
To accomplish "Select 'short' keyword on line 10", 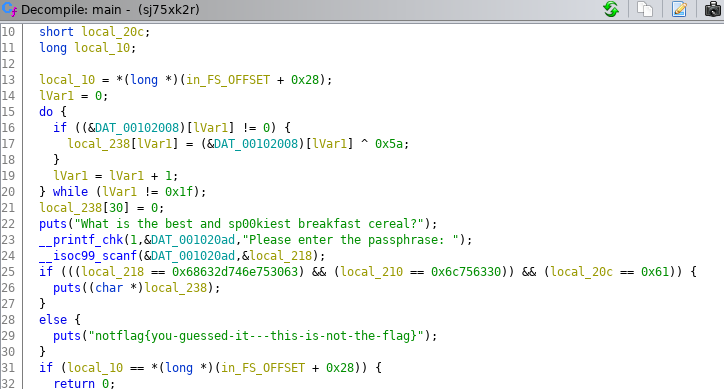I will tap(56, 32).
